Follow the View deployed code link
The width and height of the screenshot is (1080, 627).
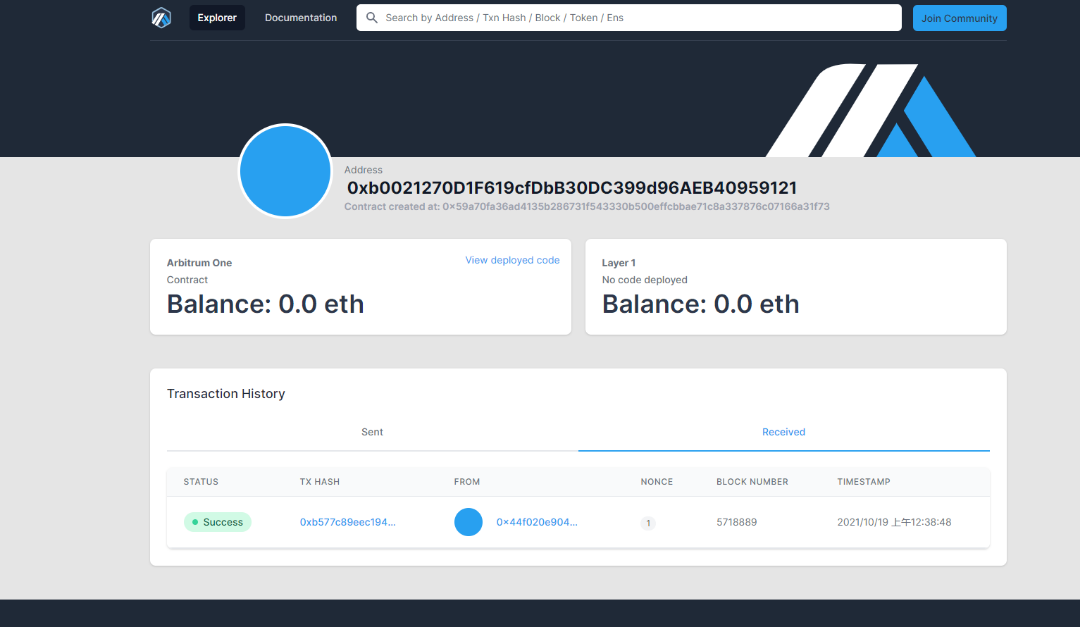pos(512,260)
